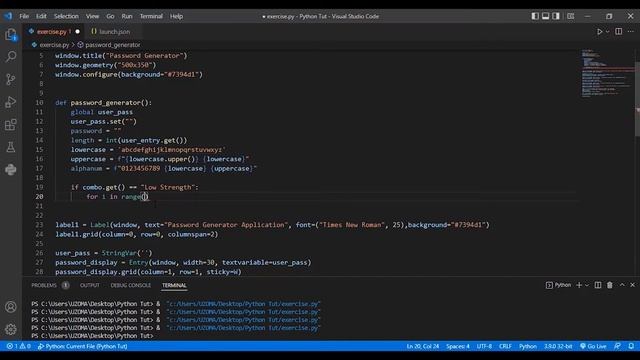Open the Source Control view
640x360 pixels.
pyautogui.click(x=11, y=79)
